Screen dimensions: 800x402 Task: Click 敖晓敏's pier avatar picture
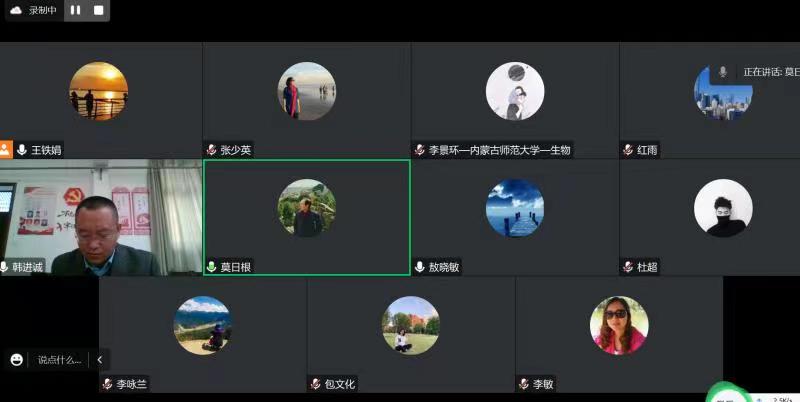[x=515, y=208]
